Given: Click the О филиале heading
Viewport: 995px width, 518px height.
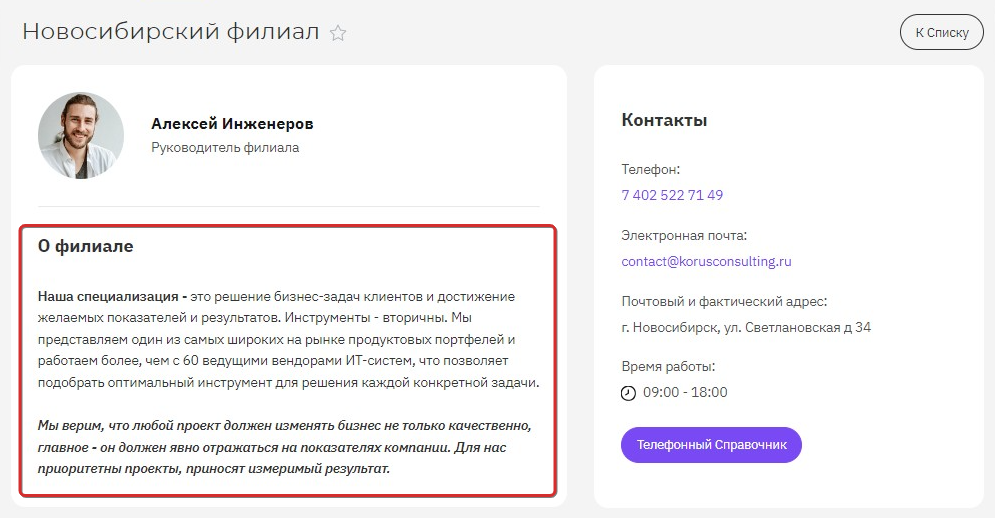Looking at the screenshot, I should tap(86, 246).
